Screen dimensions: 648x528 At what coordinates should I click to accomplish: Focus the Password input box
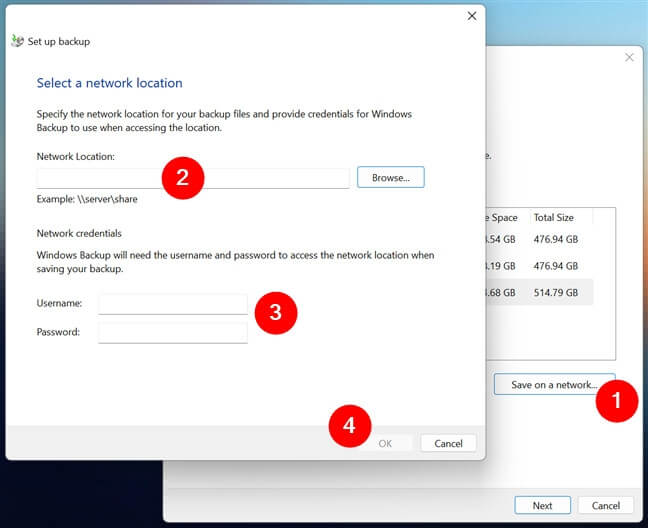pyautogui.click(x=172, y=332)
